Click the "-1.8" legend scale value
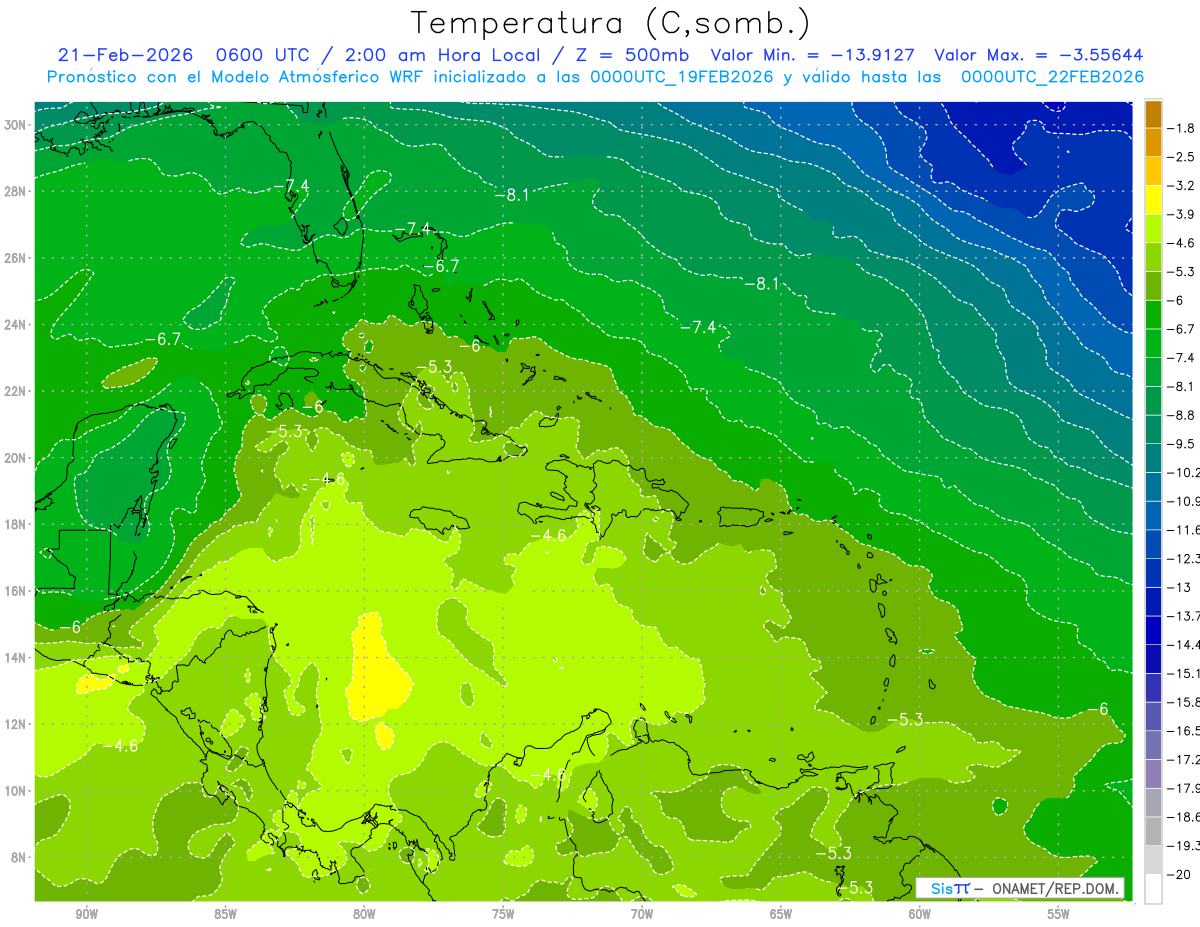 (1182, 128)
